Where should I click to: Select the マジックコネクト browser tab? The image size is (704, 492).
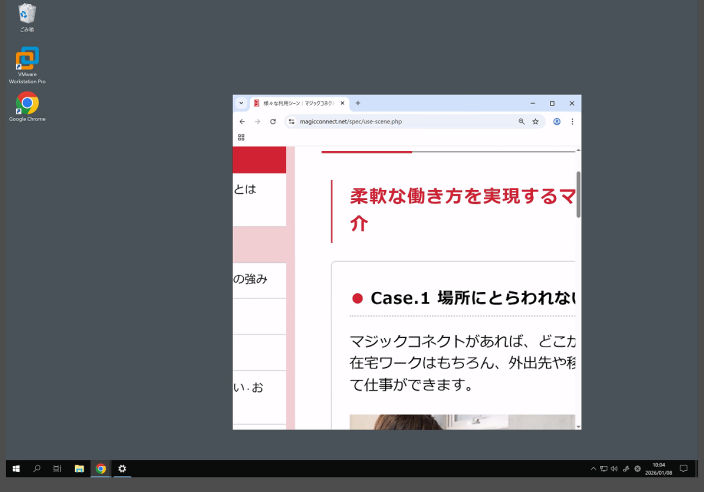296,103
